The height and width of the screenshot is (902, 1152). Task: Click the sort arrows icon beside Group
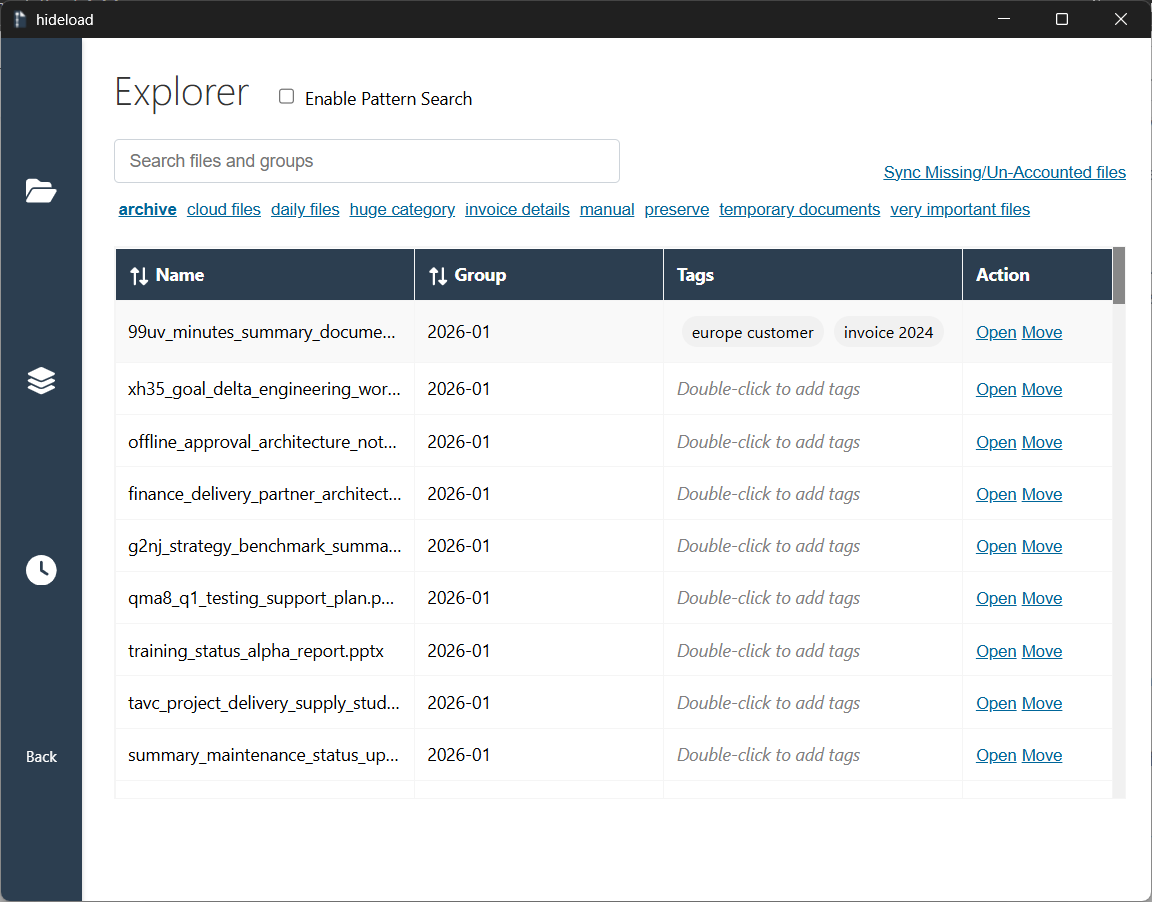[x=438, y=275]
